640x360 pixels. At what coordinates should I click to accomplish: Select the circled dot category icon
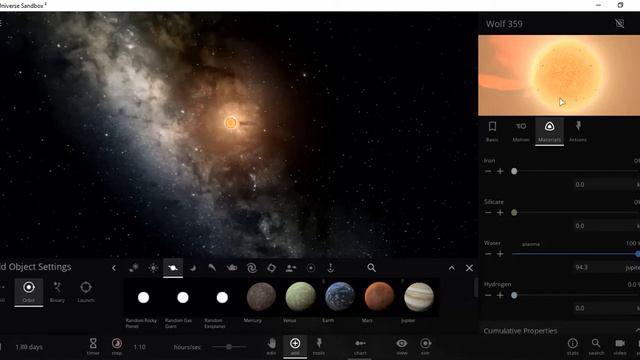click(311, 268)
